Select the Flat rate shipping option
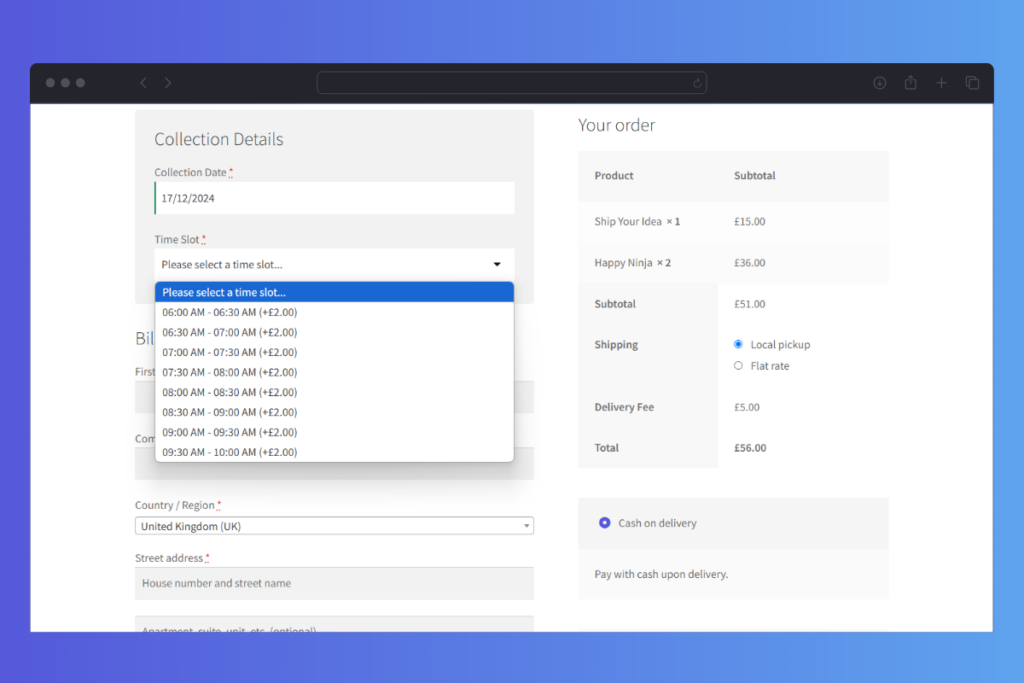Image resolution: width=1024 pixels, height=683 pixels. click(x=738, y=365)
